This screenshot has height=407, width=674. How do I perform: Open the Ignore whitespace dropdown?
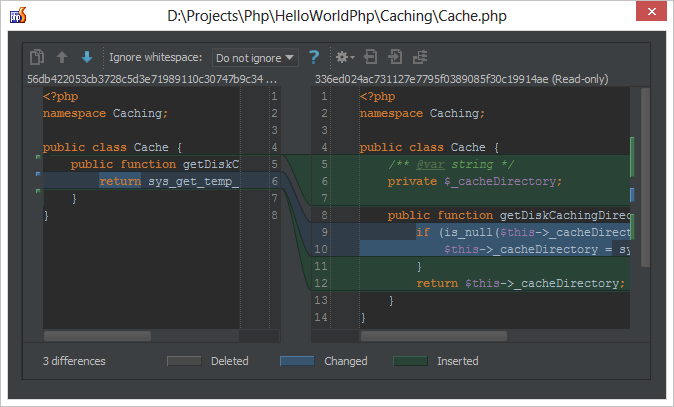coord(255,58)
